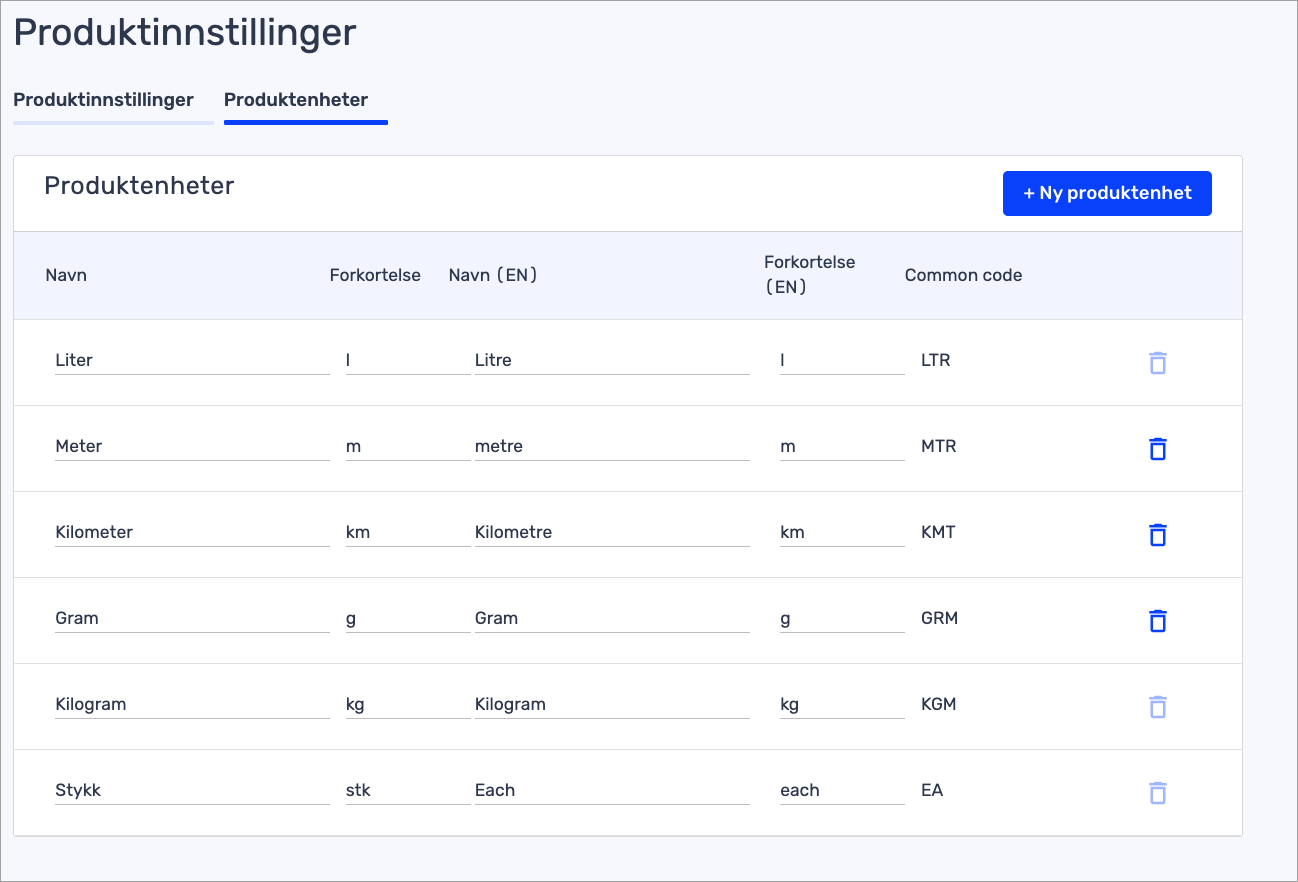Viewport: 1298px width, 882px height.
Task: Edit the English name field in Gram row
Action: pos(612,618)
